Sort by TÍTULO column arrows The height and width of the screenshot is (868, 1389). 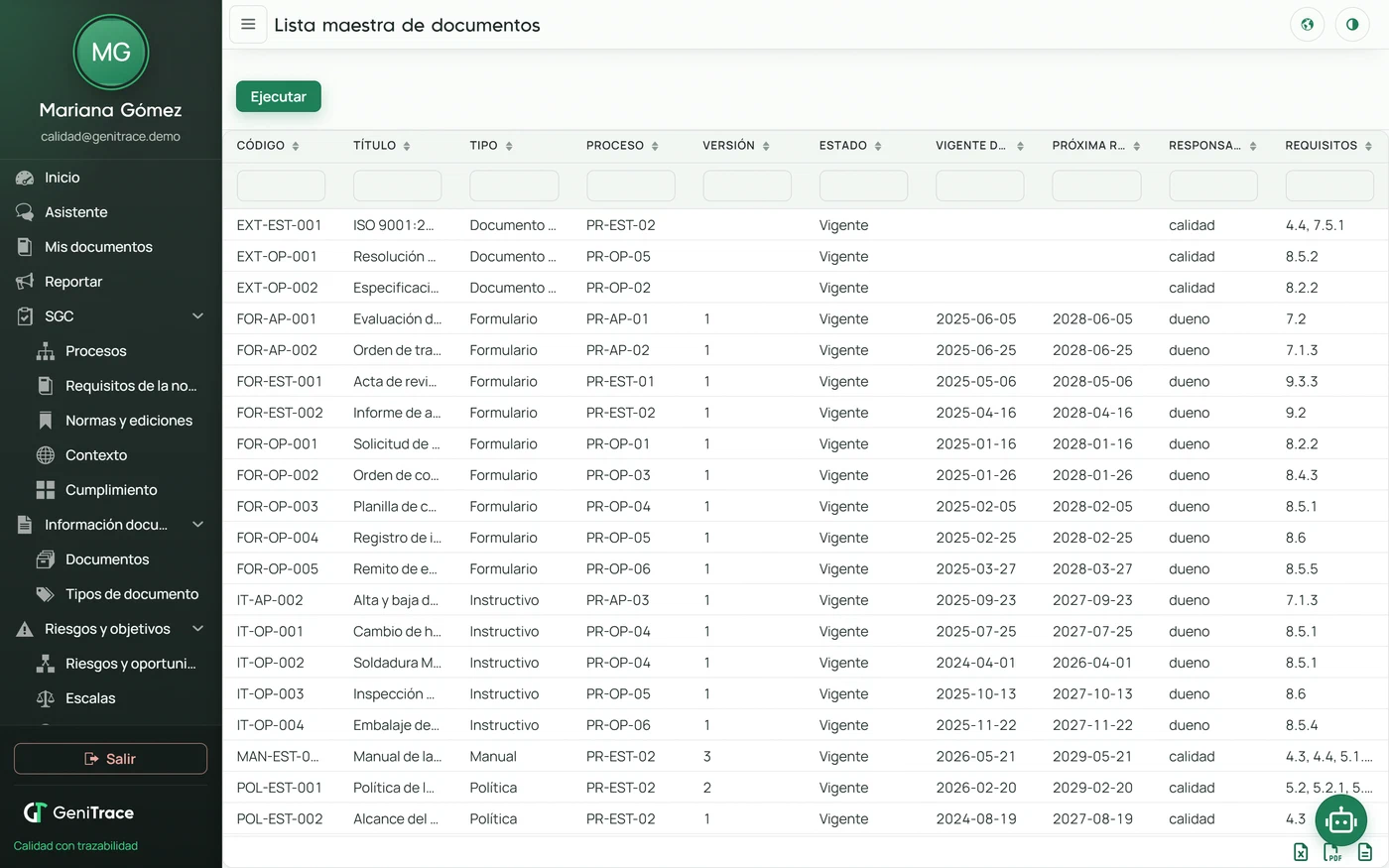(x=407, y=146)
